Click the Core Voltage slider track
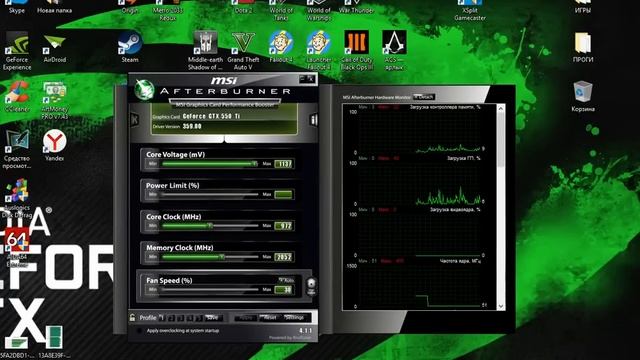This screenshot has width=640, height=360. pos(210,164)
